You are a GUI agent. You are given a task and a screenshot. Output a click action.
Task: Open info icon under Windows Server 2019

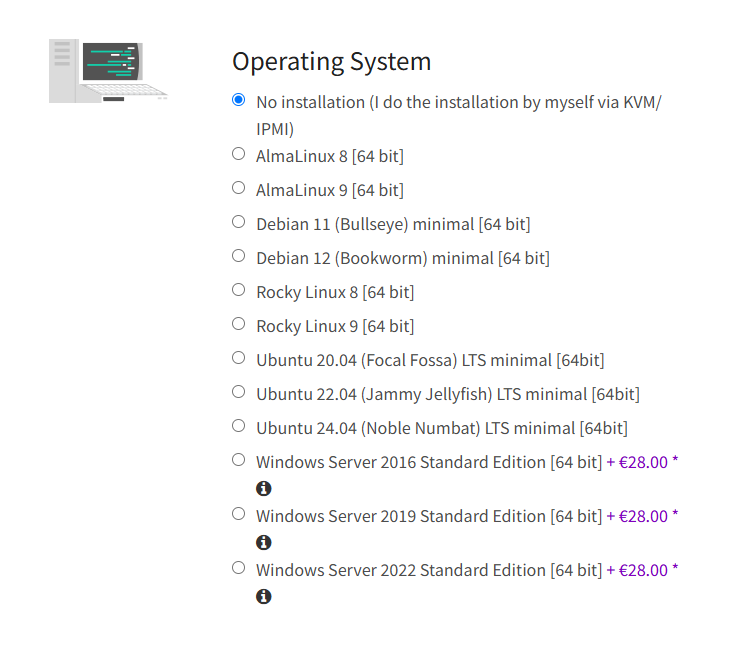tap(264, 542)
